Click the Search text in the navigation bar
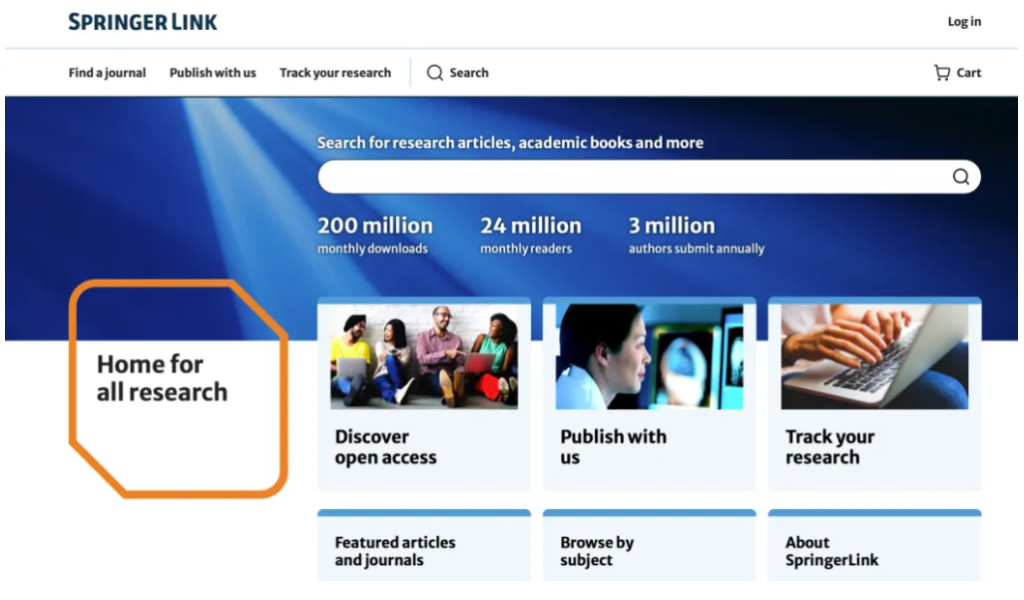 coord(469,73)
